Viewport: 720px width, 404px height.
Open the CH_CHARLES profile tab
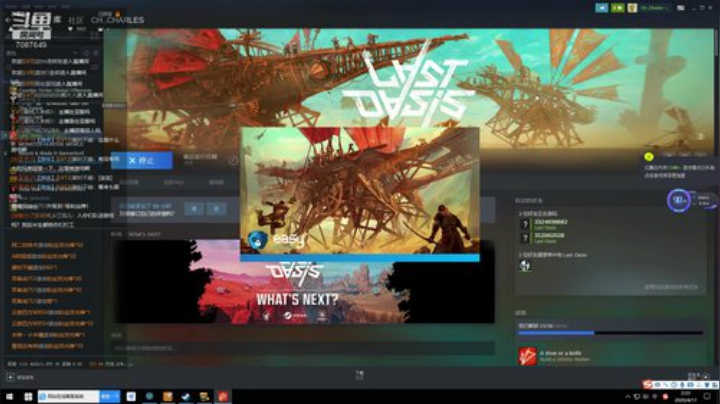coord(118,20)
